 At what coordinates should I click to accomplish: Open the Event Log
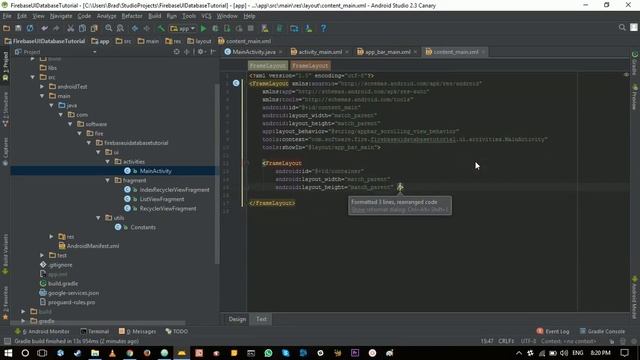coord(553,331)
